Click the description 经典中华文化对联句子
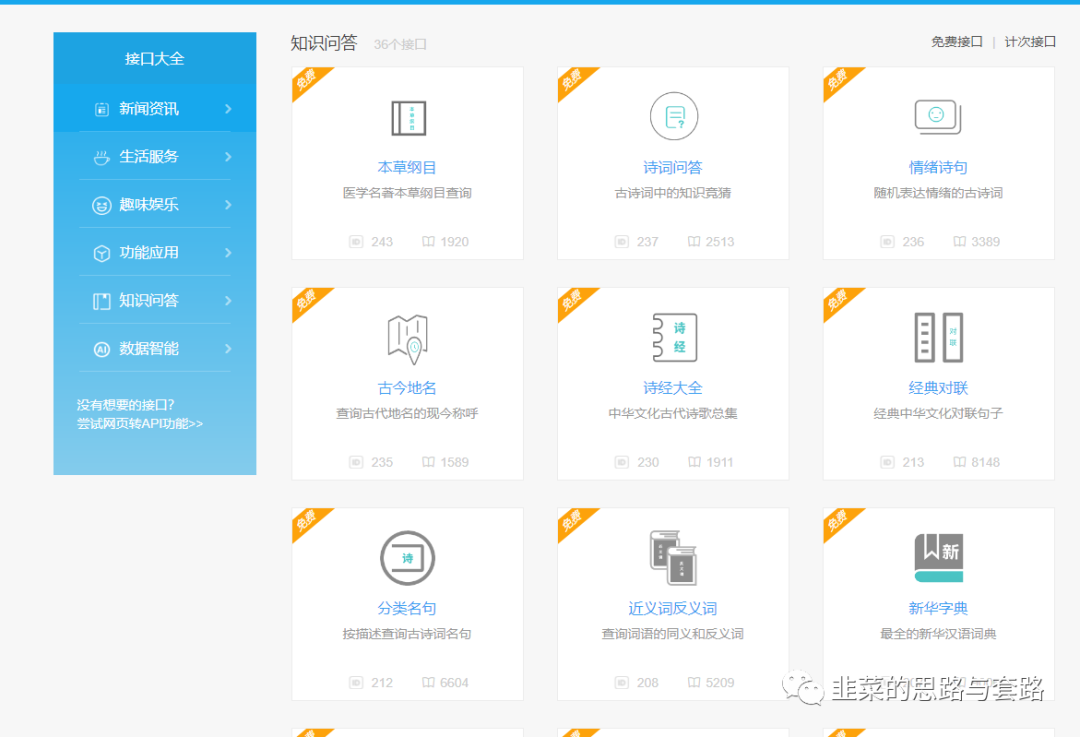 938,413
